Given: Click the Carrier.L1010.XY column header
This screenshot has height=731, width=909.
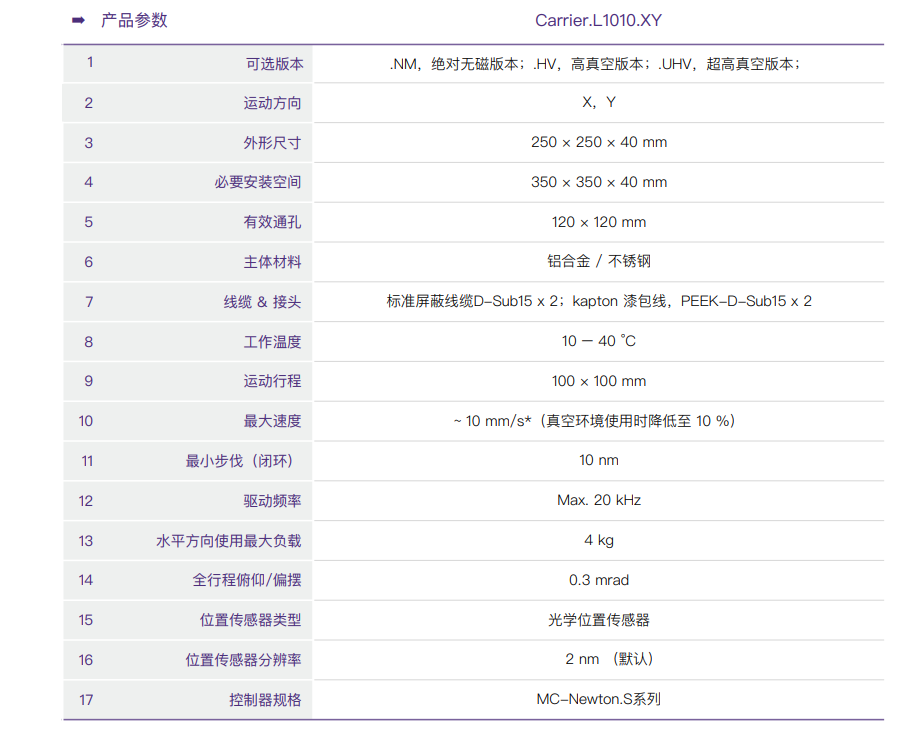Looking at the screenshot, I should pos(598,20).
